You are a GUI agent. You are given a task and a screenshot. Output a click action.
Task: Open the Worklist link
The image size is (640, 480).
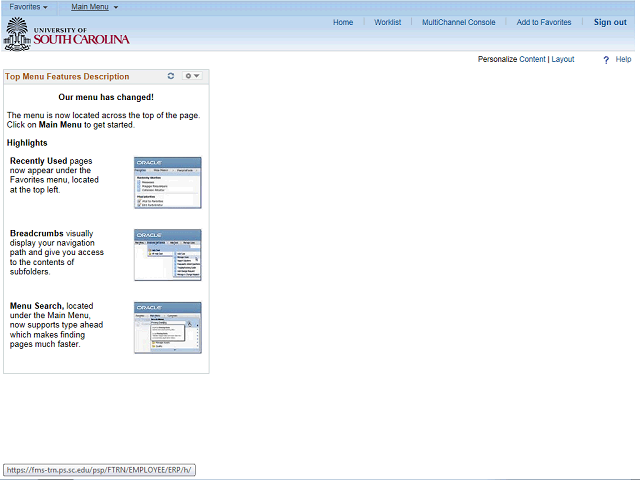click(387, 22)
